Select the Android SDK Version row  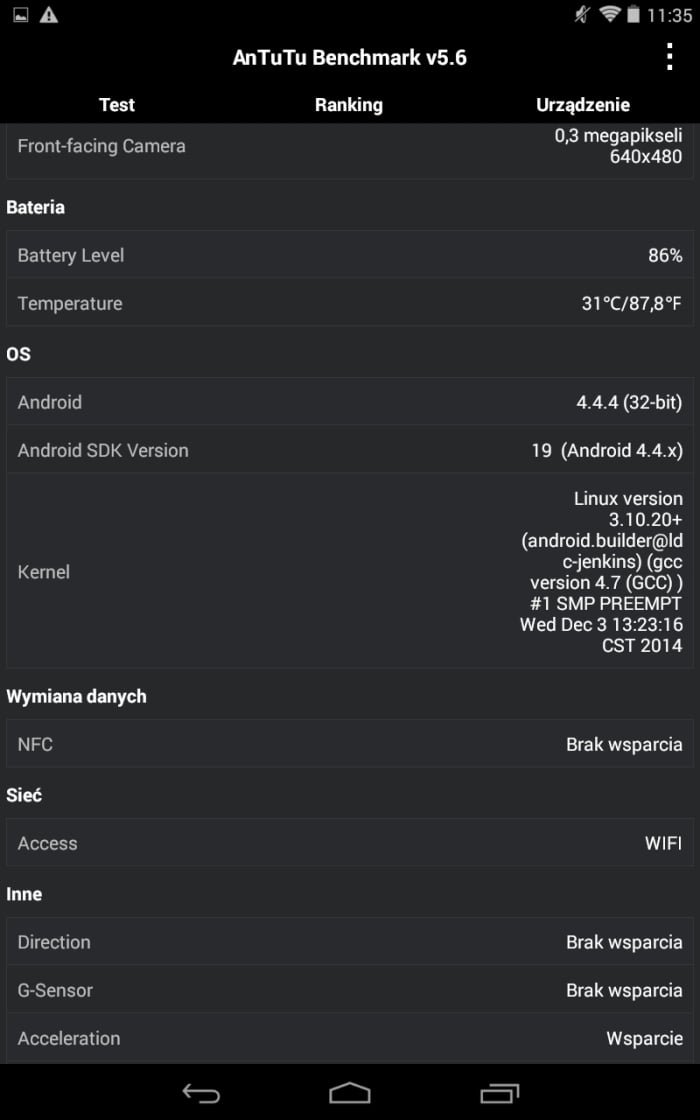point(350,450)
